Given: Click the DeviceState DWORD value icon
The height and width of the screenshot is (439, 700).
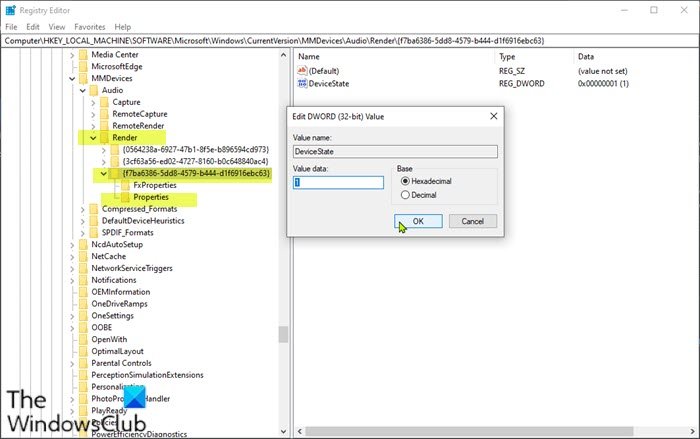Looking at the screenshot, I should pyautogui.click(x=302, y=83).
